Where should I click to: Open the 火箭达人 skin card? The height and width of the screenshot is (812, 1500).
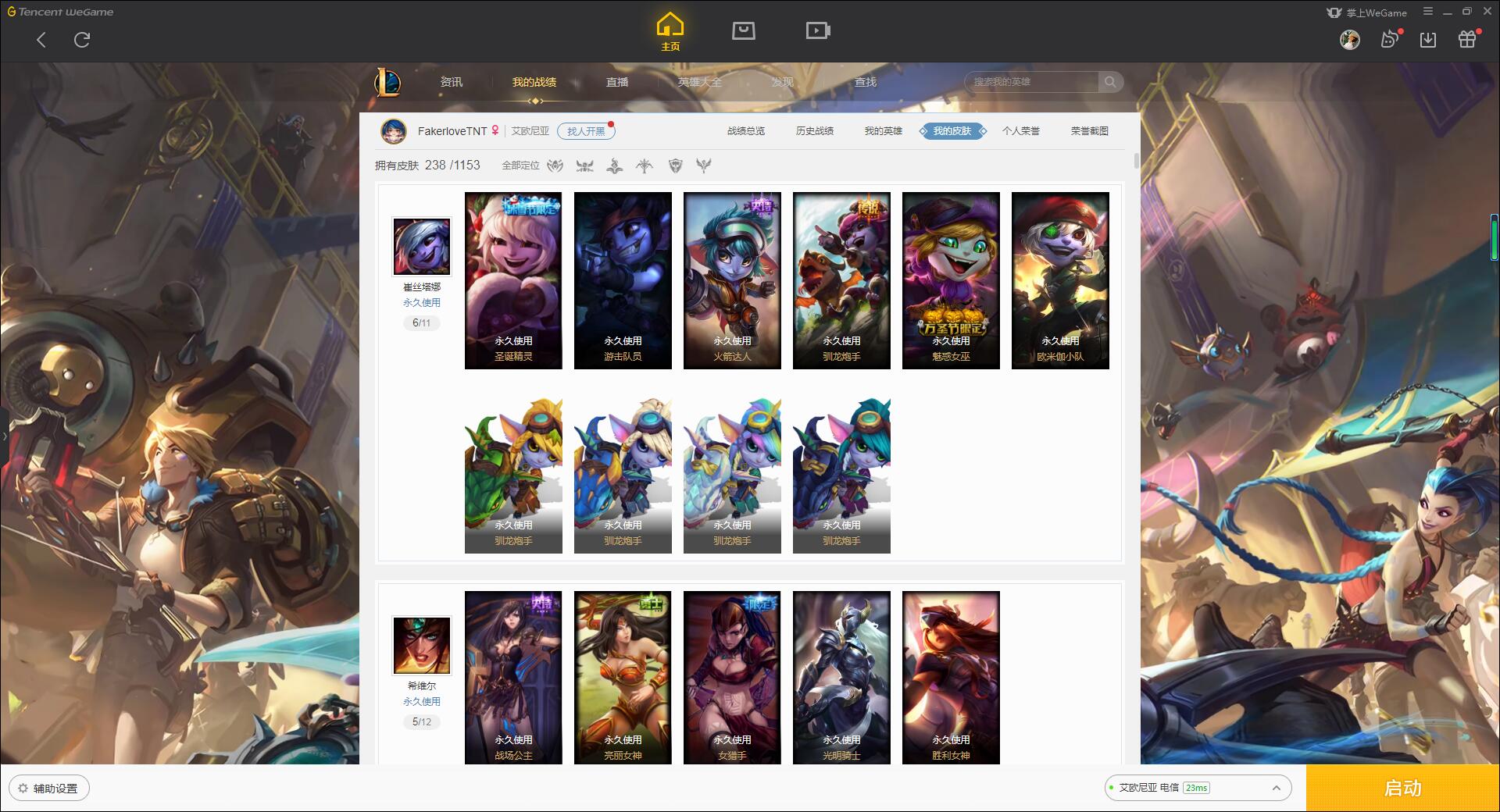click(x=732, y=280)
